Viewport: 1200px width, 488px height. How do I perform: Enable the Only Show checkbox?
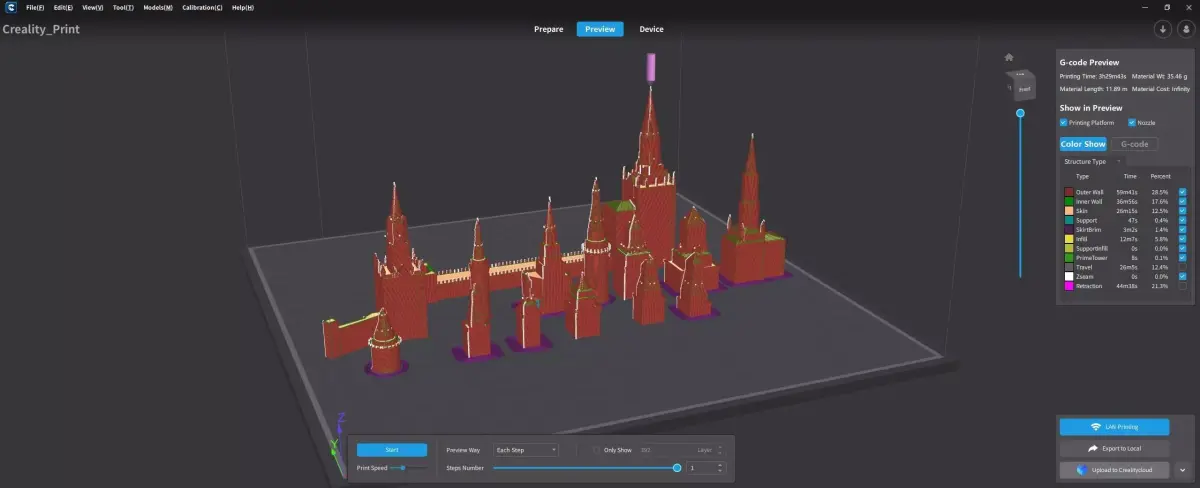597,450
